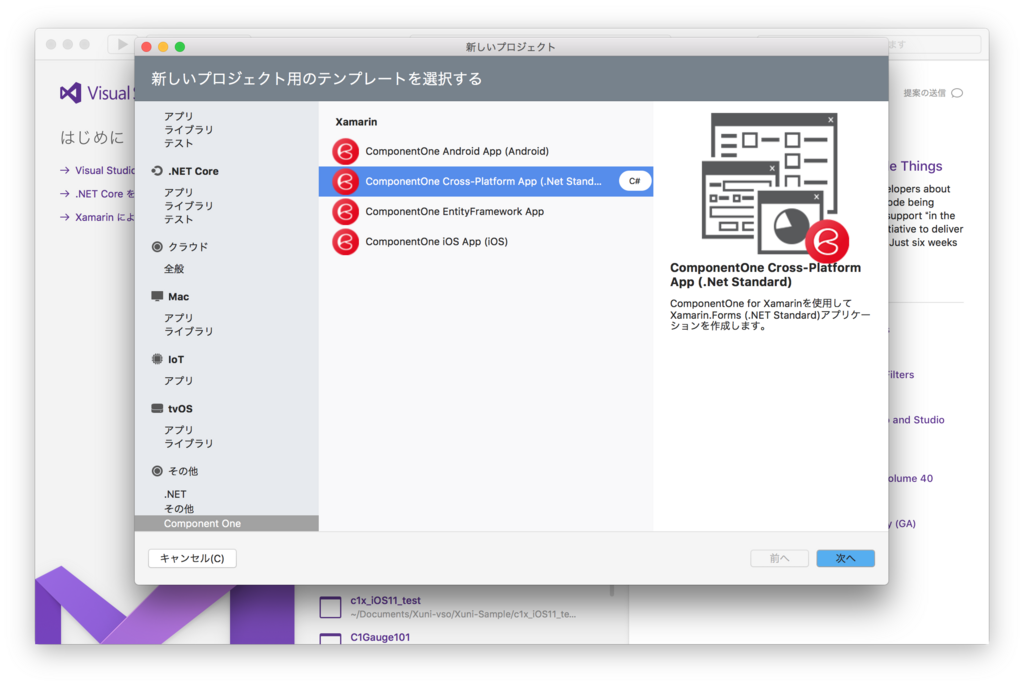This screenshot has width=1024, height=686.
Task: Select the top アプリ category item
Action: click(178, 116)
